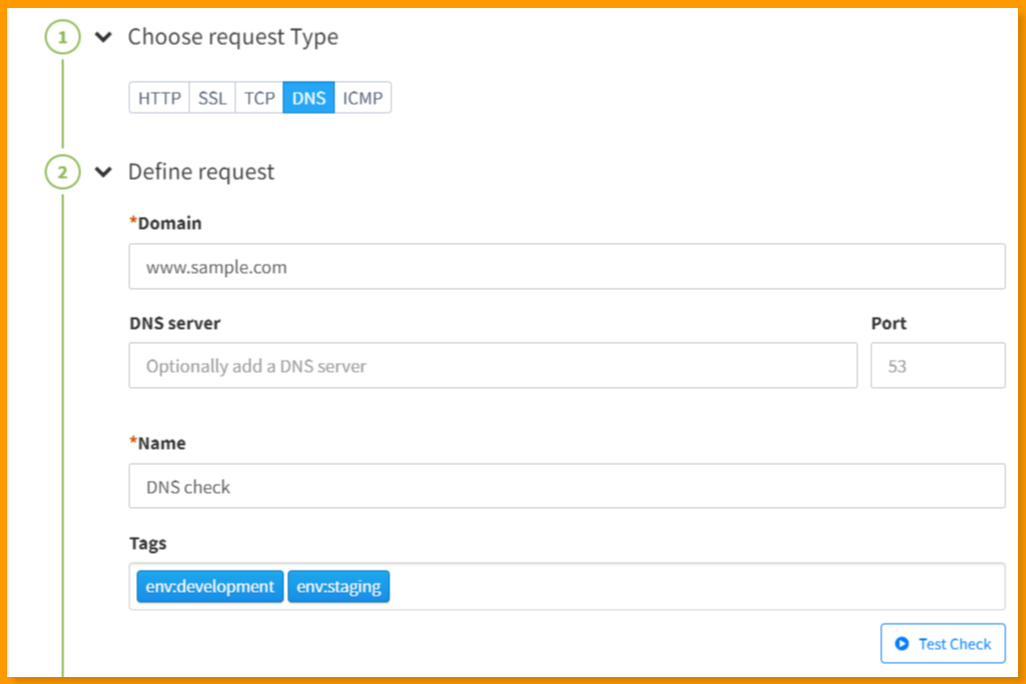This screenshot has height=684, width=1026.
Task: Click the env:staging tag
Action: point(338,586)
